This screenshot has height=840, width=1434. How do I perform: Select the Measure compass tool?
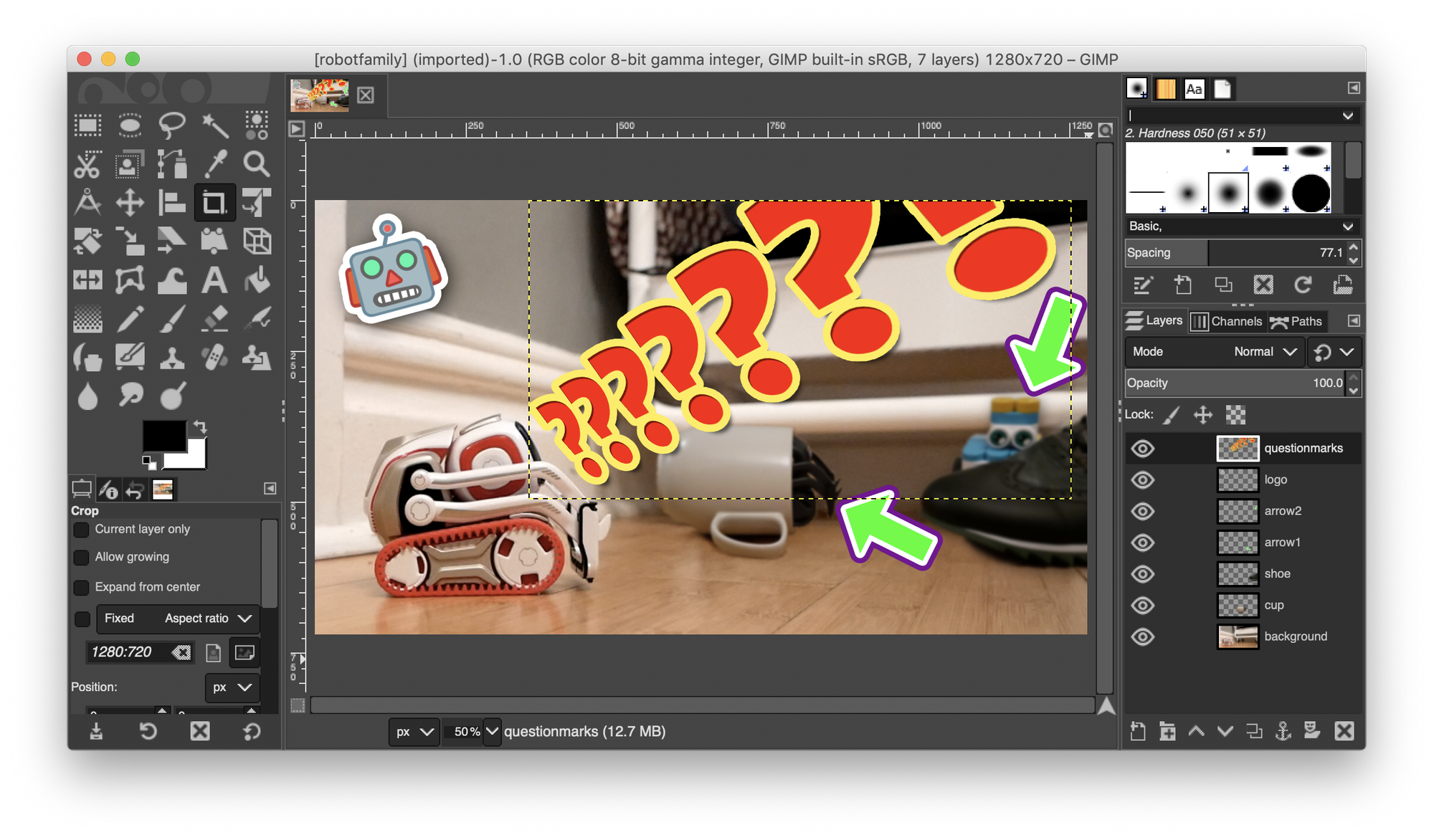coord(87,203)
